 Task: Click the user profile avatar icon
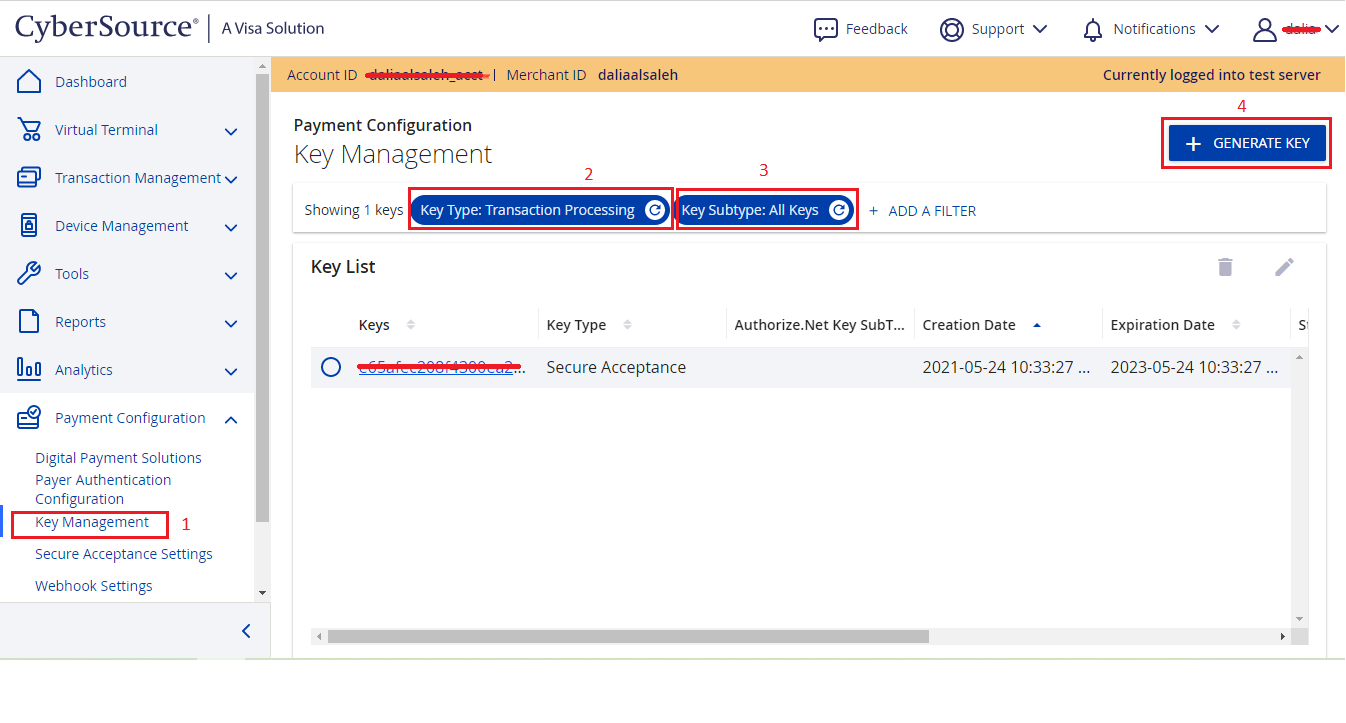pyautogui.click(x=1265, y=29)
